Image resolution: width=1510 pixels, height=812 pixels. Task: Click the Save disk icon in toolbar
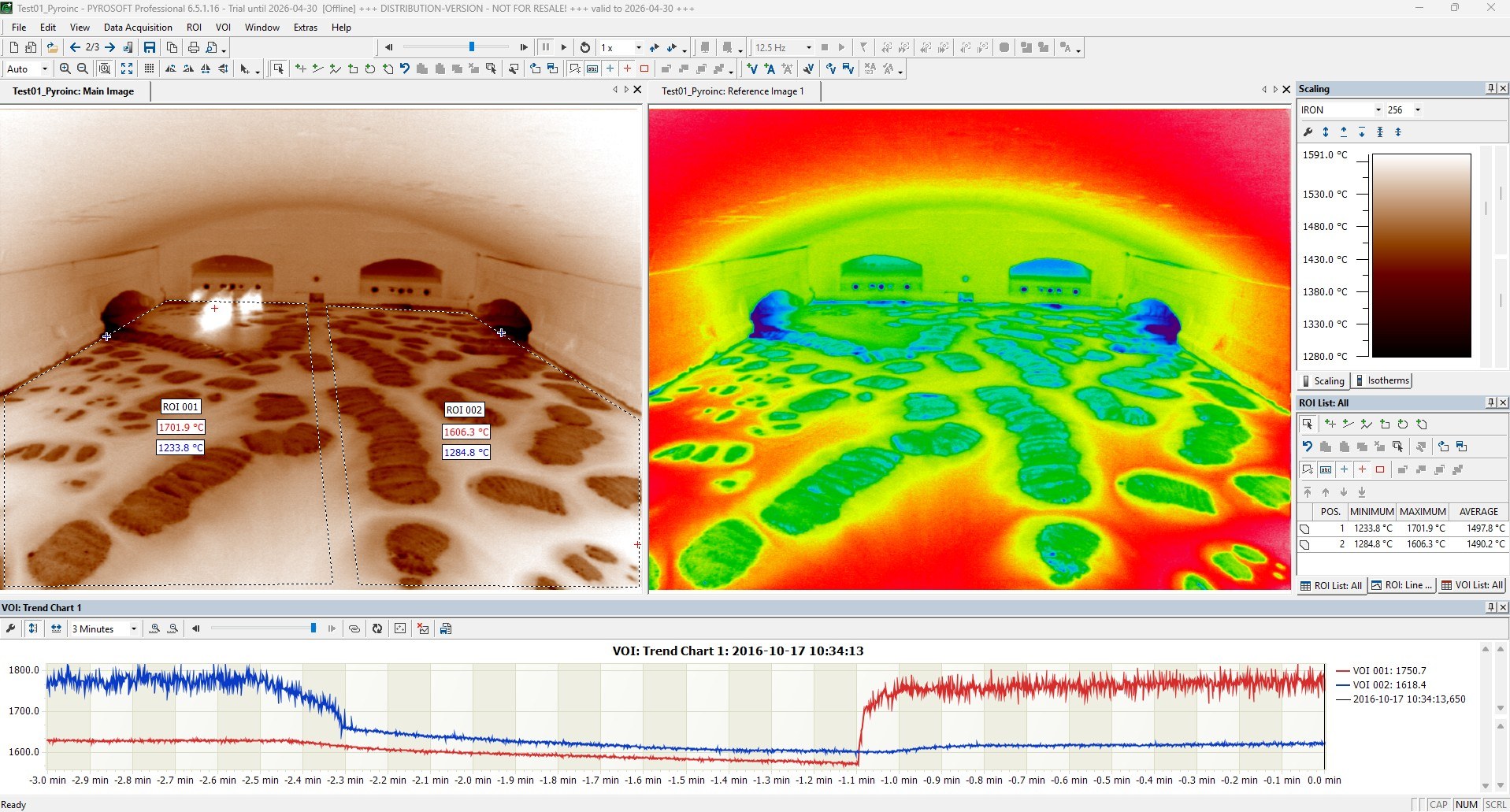(149, 47)
